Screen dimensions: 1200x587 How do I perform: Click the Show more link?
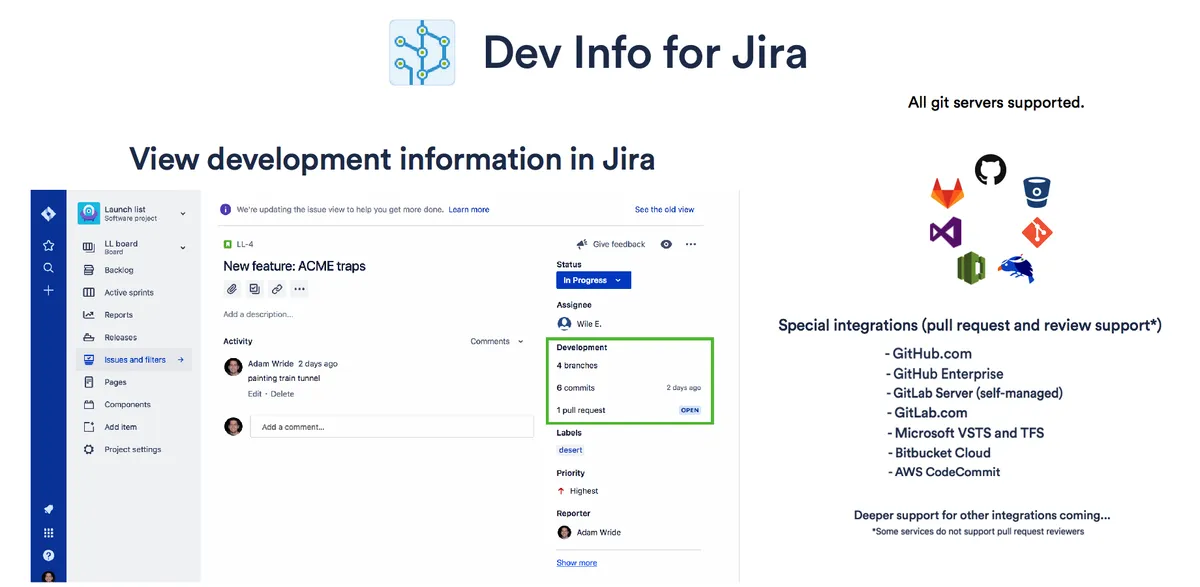click(x=577, y=563)
